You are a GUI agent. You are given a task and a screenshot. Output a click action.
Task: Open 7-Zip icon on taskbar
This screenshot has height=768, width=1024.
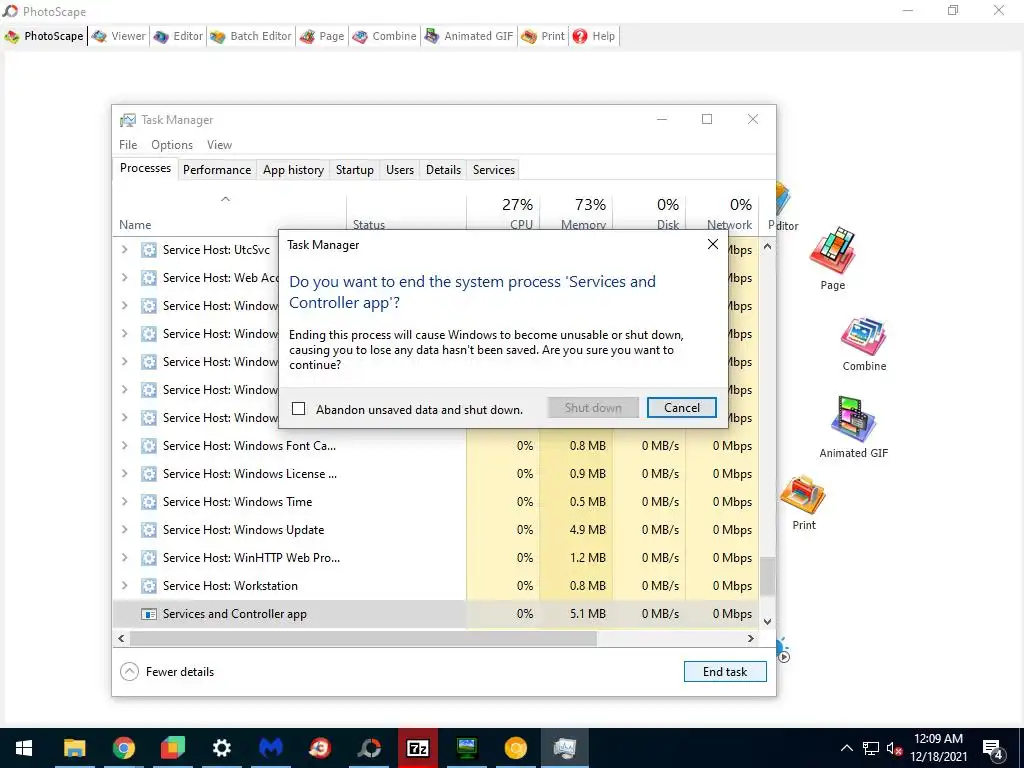417,748
